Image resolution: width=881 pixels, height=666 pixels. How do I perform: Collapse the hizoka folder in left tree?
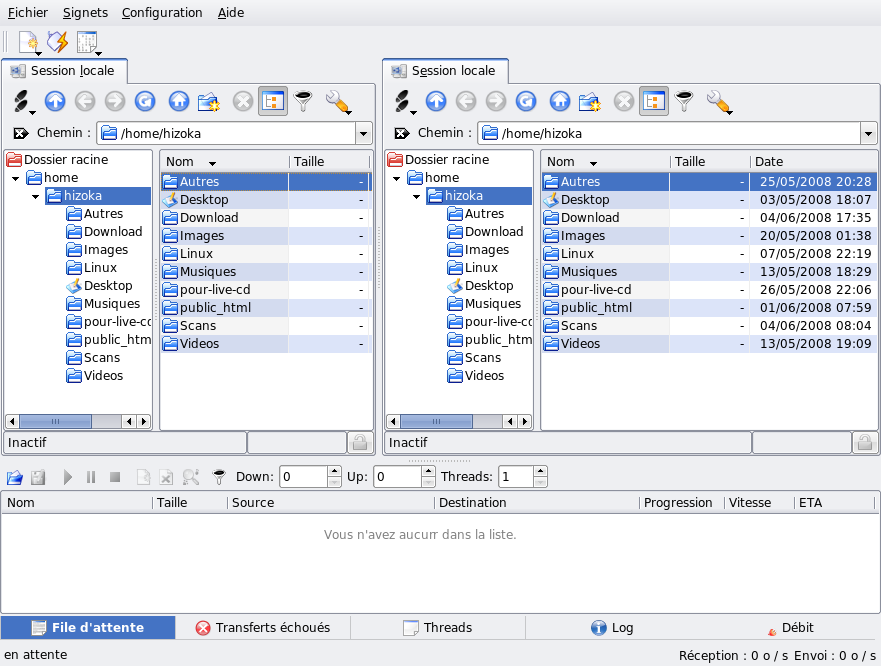(x=36, y=196)
